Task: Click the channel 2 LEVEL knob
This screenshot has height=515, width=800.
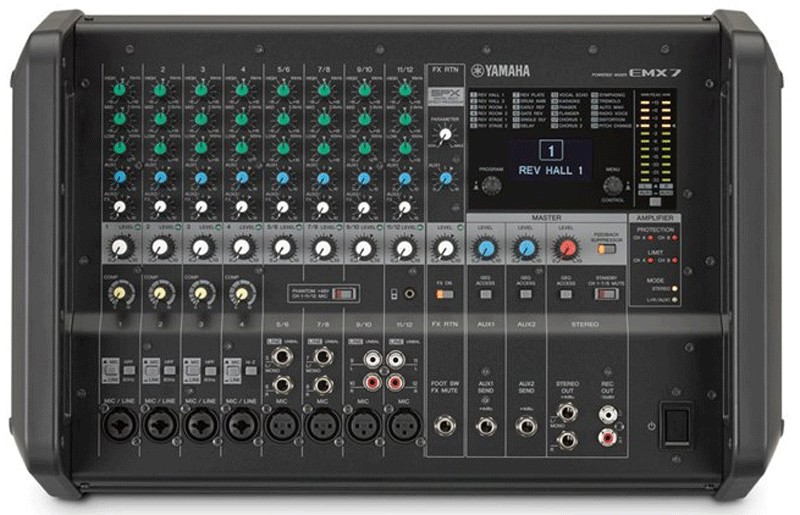Action: click(x=160, y=248)
